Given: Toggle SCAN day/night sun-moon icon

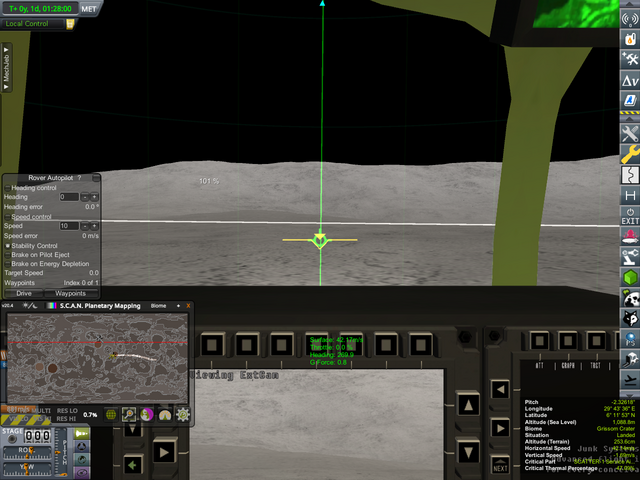Looking at the screenshot, I should click(x=30, y=306).
